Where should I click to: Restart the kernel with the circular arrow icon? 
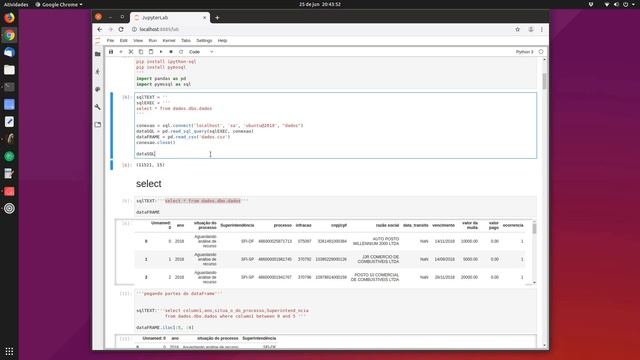tap(181, 52)
